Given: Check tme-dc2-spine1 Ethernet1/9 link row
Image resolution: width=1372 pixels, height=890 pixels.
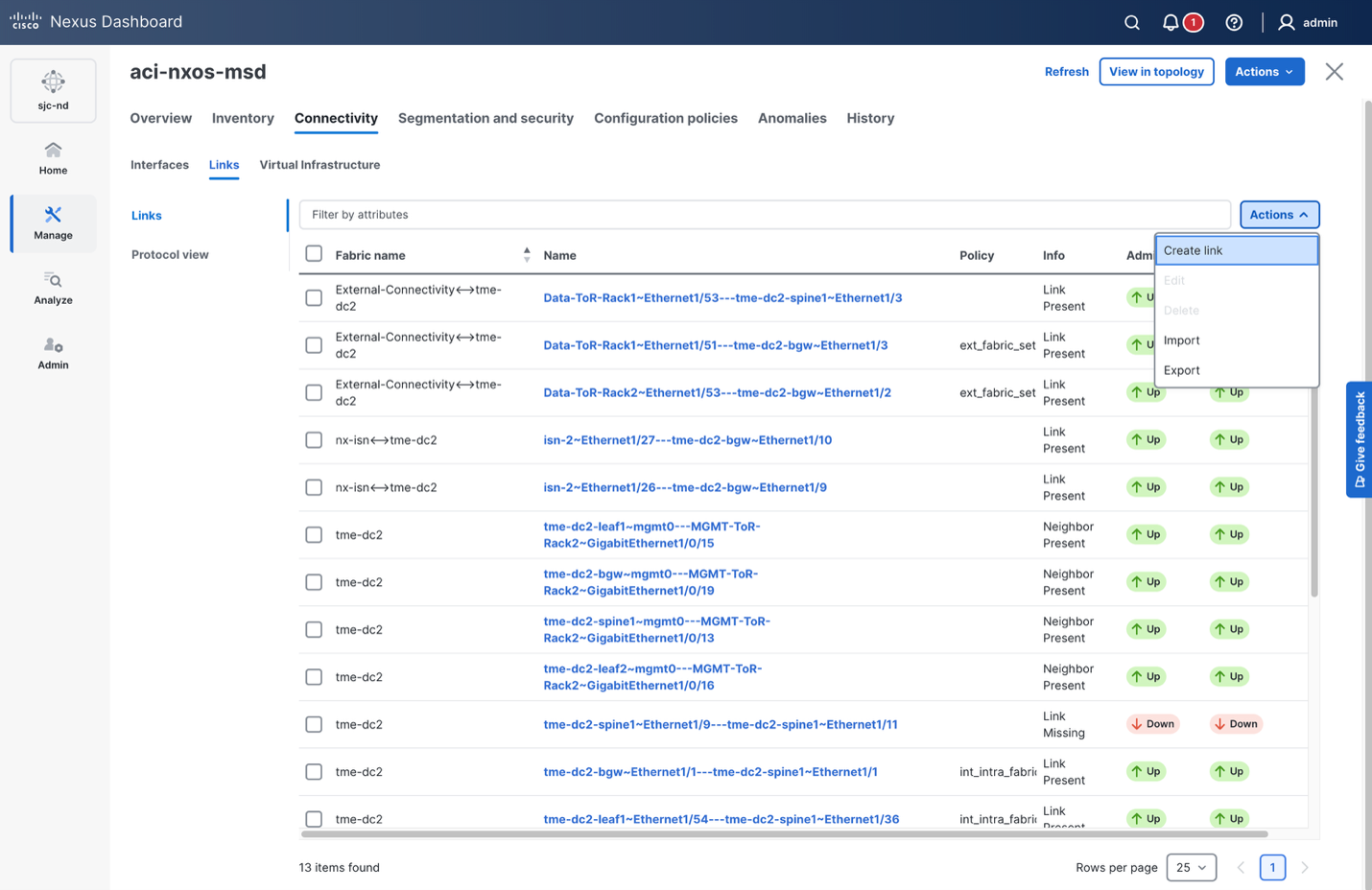Looking at the screenshot, I should tap(314, 724).
